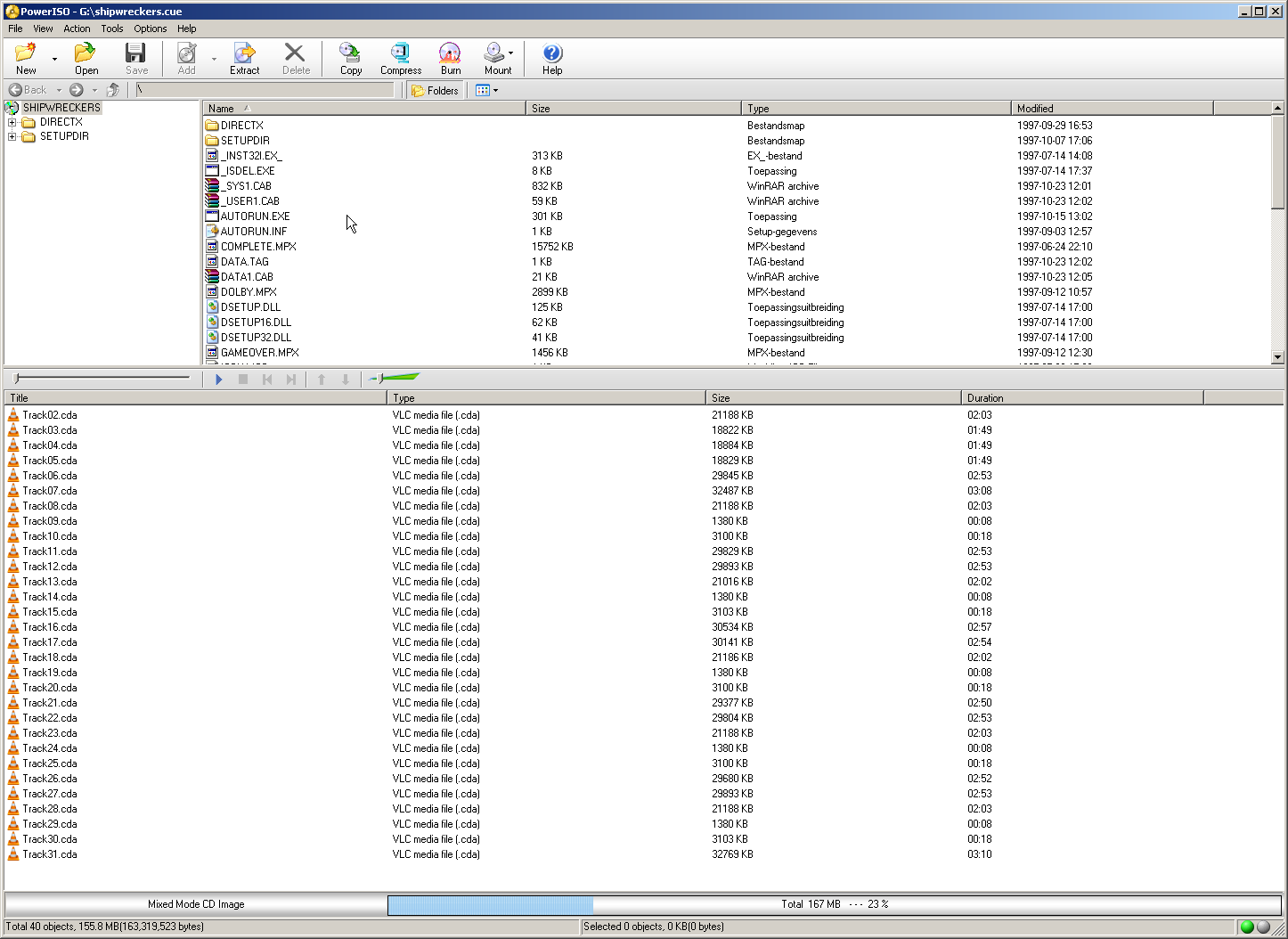The height and width of the screenshot is (939, 1288).
Task: Open the View menu
Action: (x=43, y=29)
